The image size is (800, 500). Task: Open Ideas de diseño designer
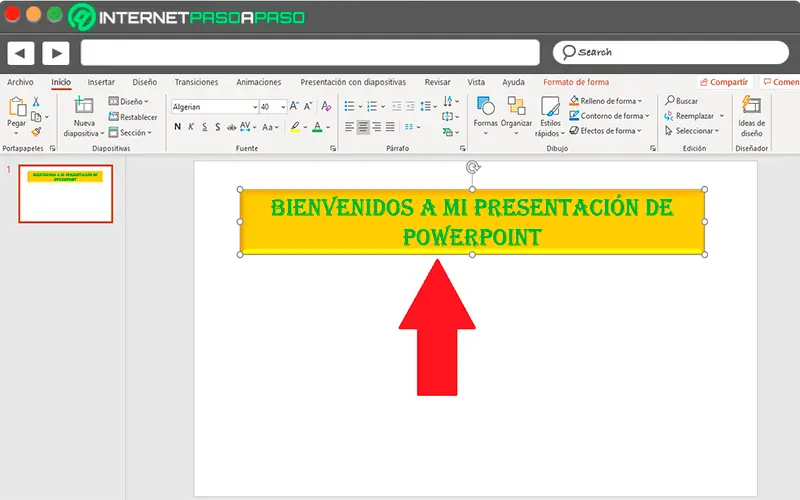coord(751,107)
